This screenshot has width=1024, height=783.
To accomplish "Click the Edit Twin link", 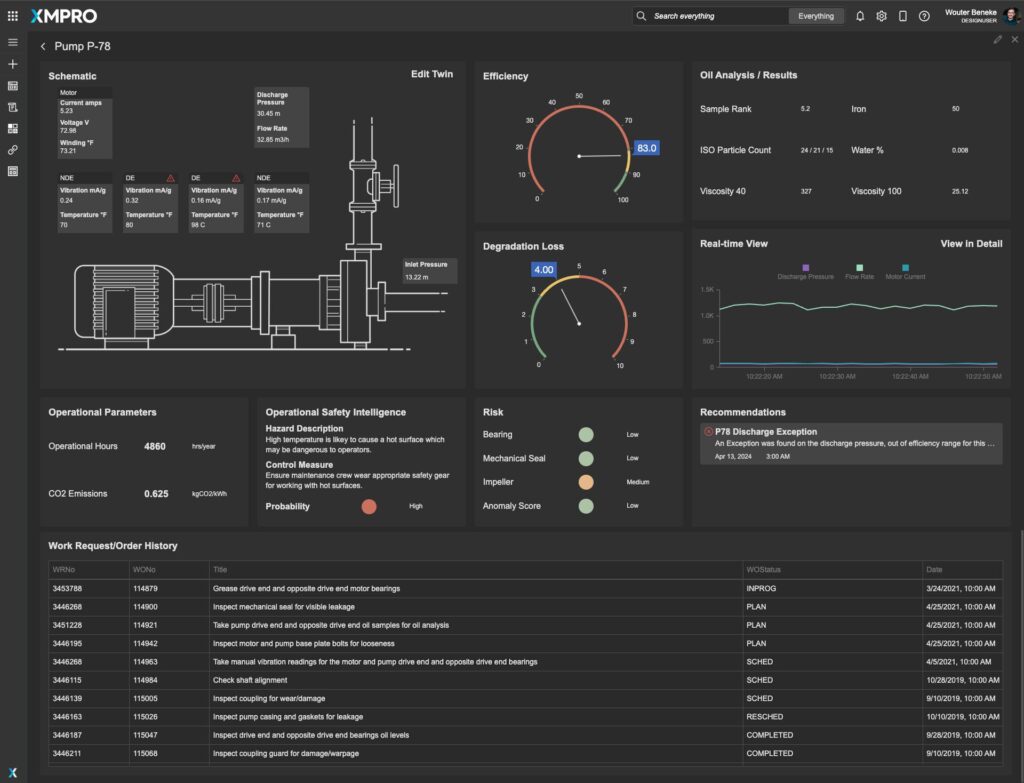I will pos(431,74).
